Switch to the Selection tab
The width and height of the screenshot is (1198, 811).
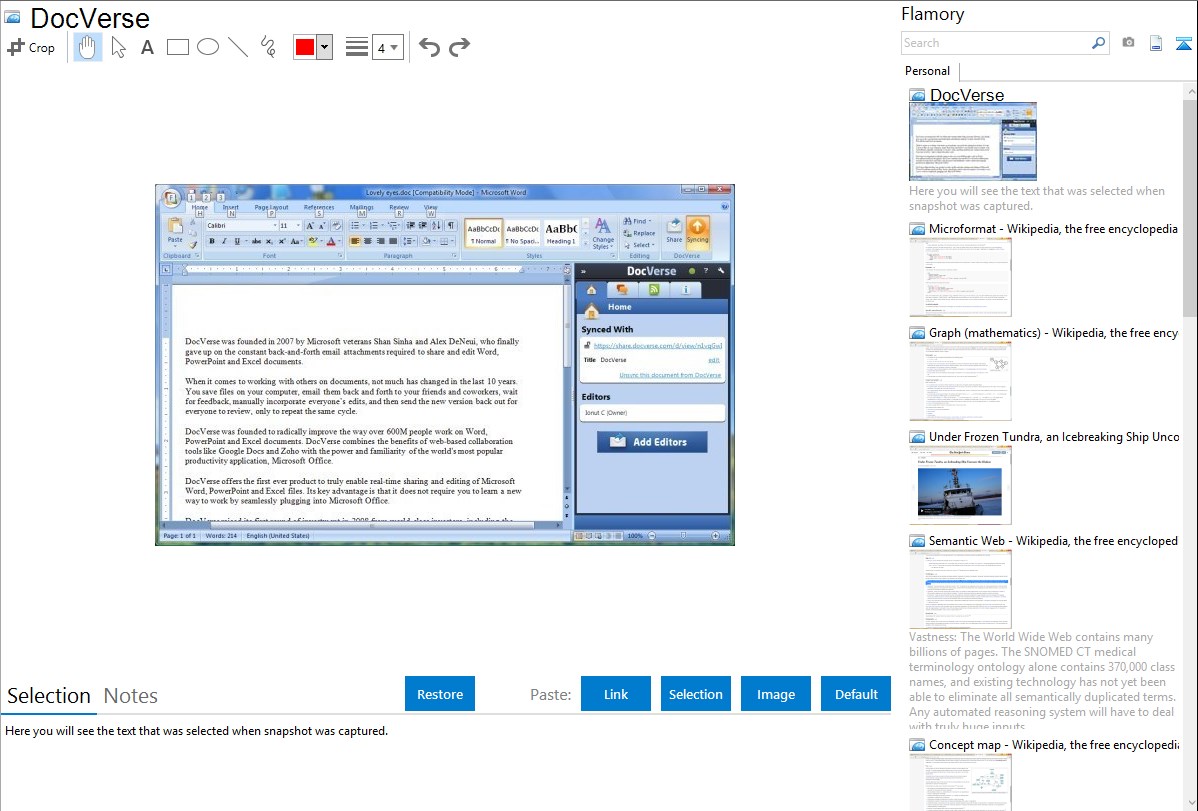point(49,696)
